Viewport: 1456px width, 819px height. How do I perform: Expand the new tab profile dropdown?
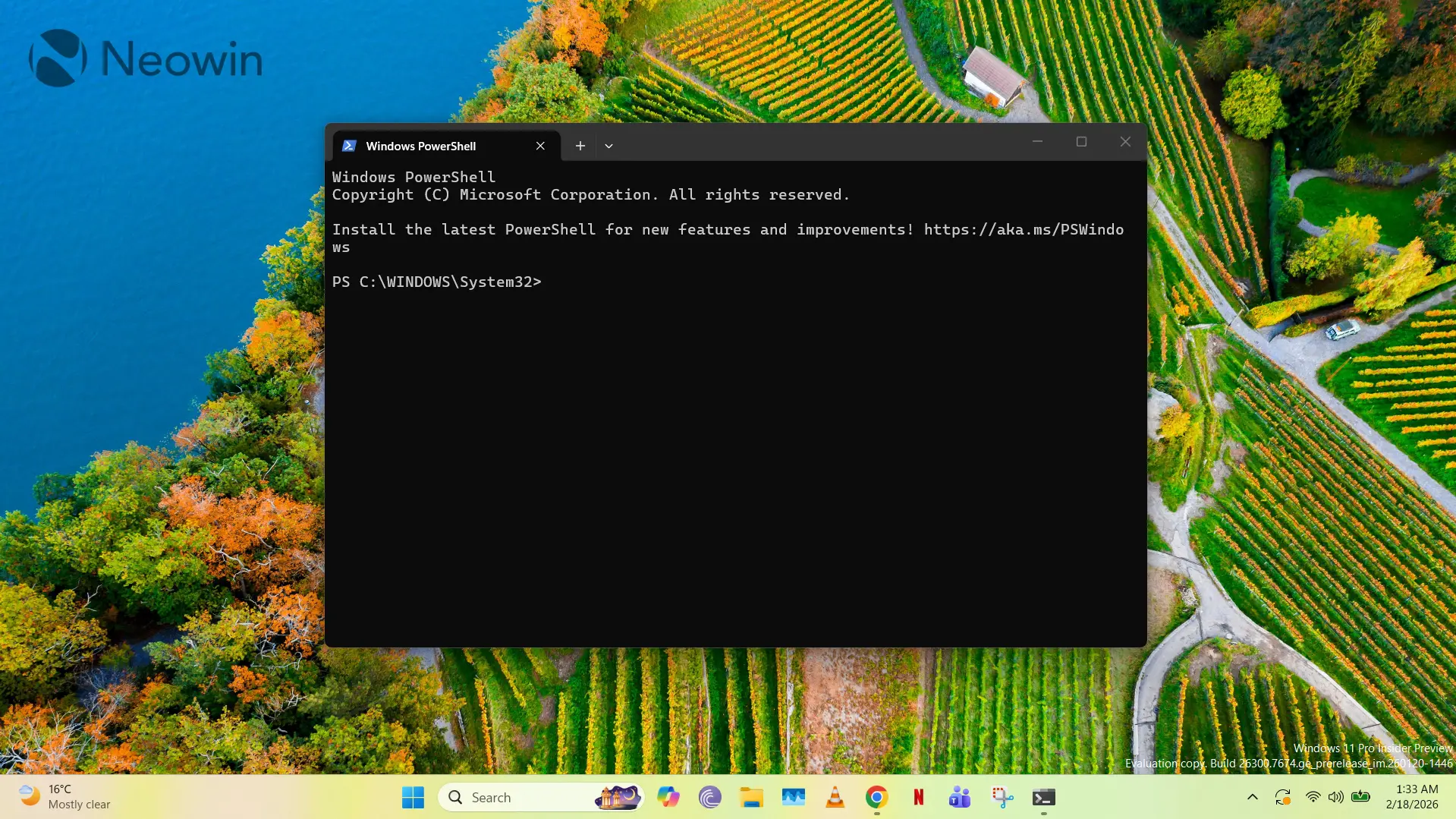click(609, 146)
